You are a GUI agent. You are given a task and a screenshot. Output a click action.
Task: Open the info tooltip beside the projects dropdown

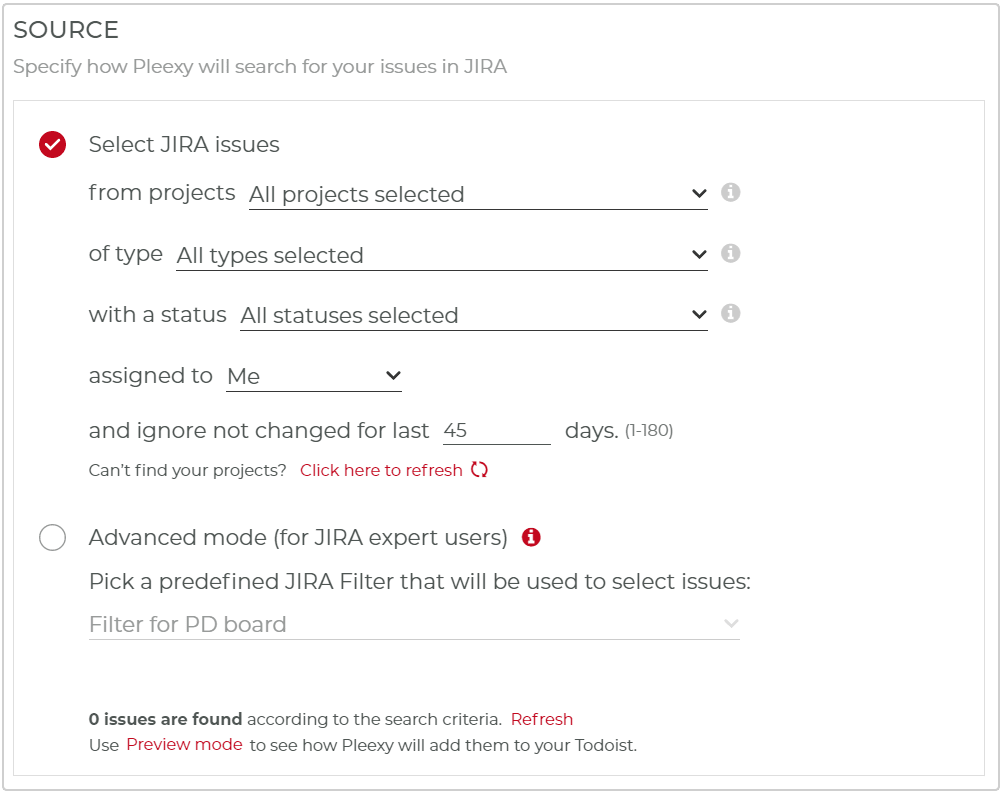click(730, 193)
